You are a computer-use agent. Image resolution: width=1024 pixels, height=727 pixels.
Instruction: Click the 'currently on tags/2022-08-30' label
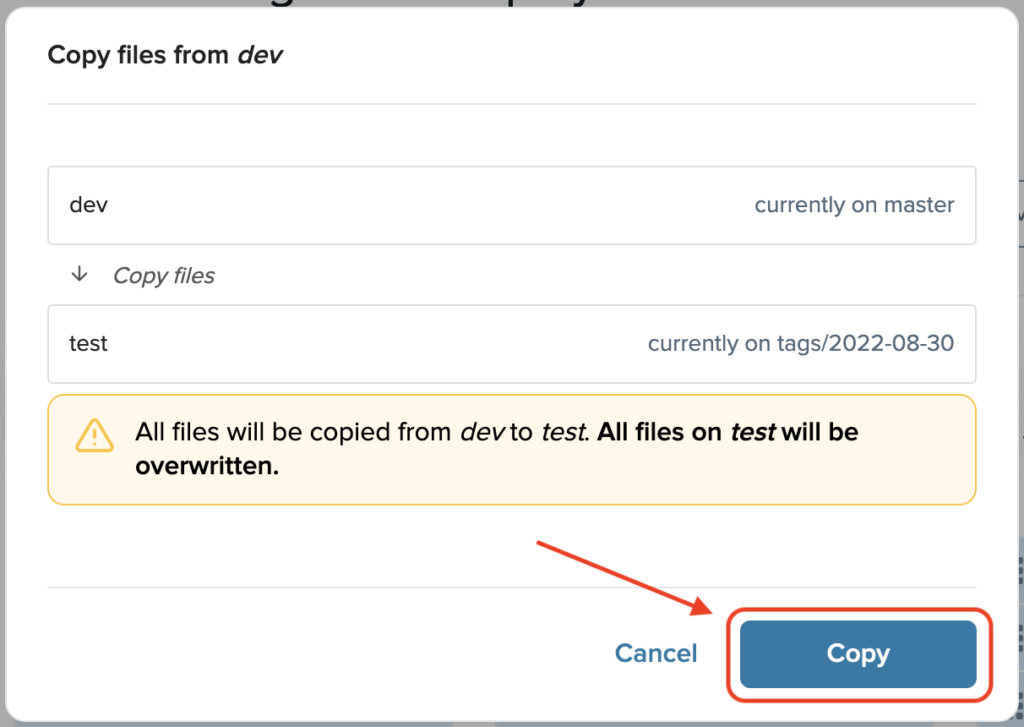coord(801,344)
